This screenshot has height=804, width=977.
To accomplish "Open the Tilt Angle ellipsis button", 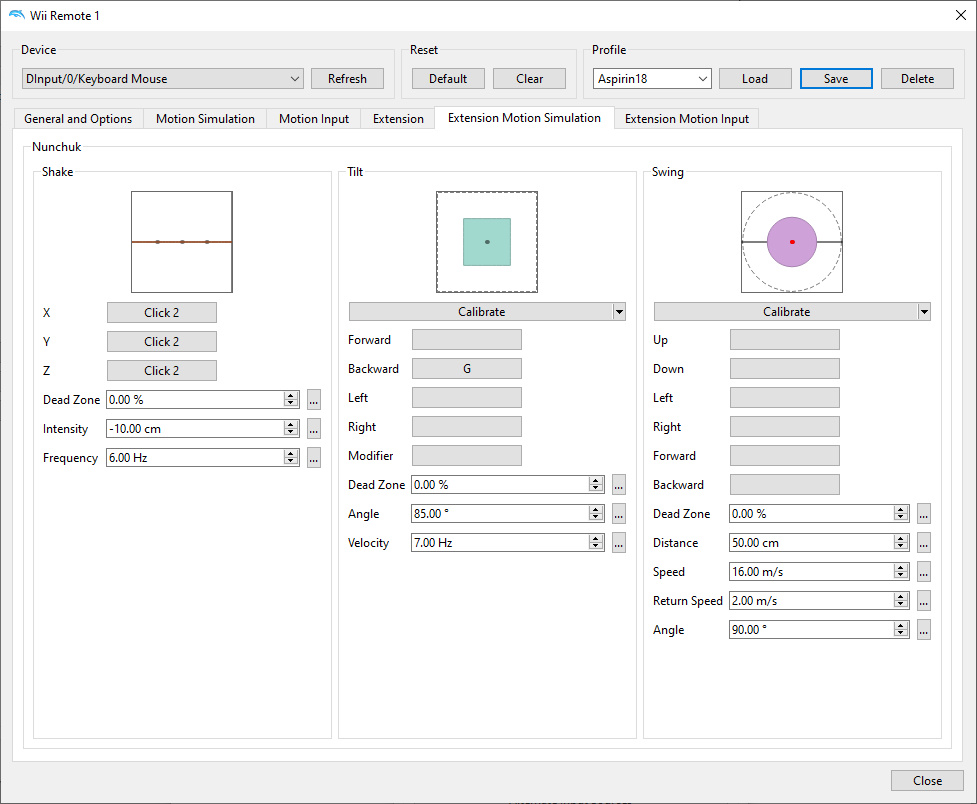I will pyautogui.click(x=618, y=514).
